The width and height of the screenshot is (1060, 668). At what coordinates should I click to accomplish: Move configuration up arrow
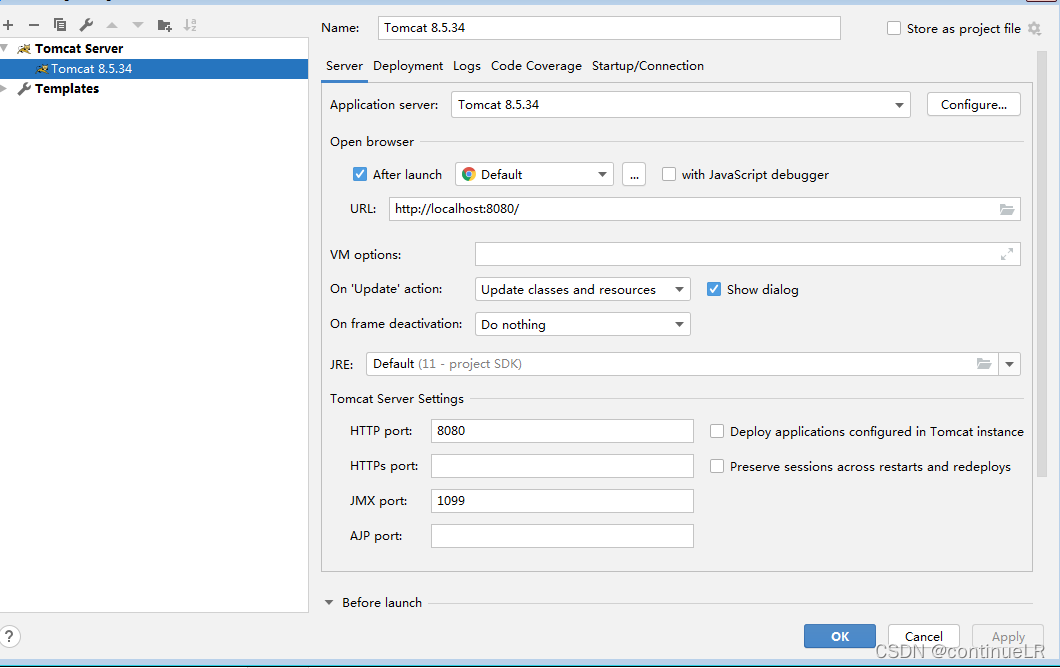click(112, 25)
